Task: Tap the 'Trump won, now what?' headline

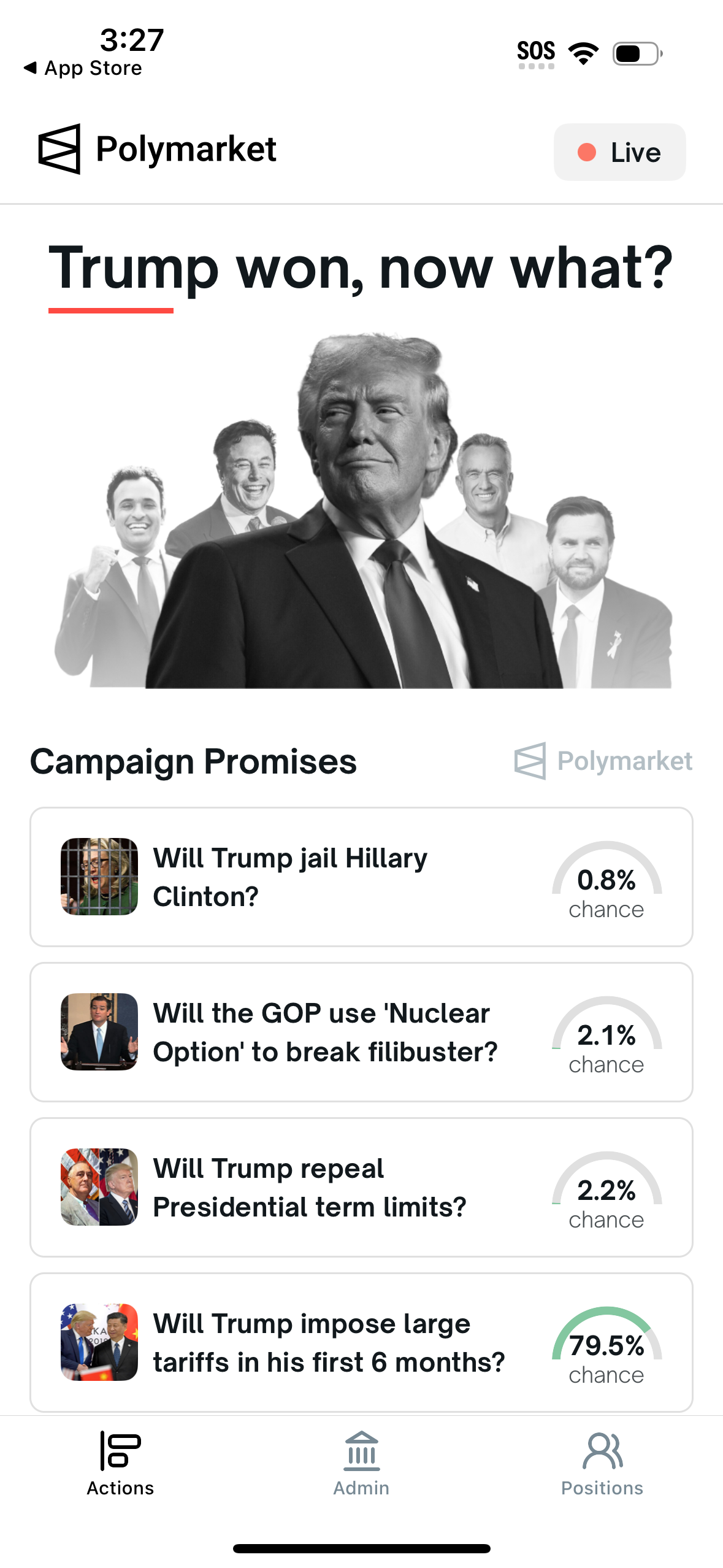Action: coord(361,269)
